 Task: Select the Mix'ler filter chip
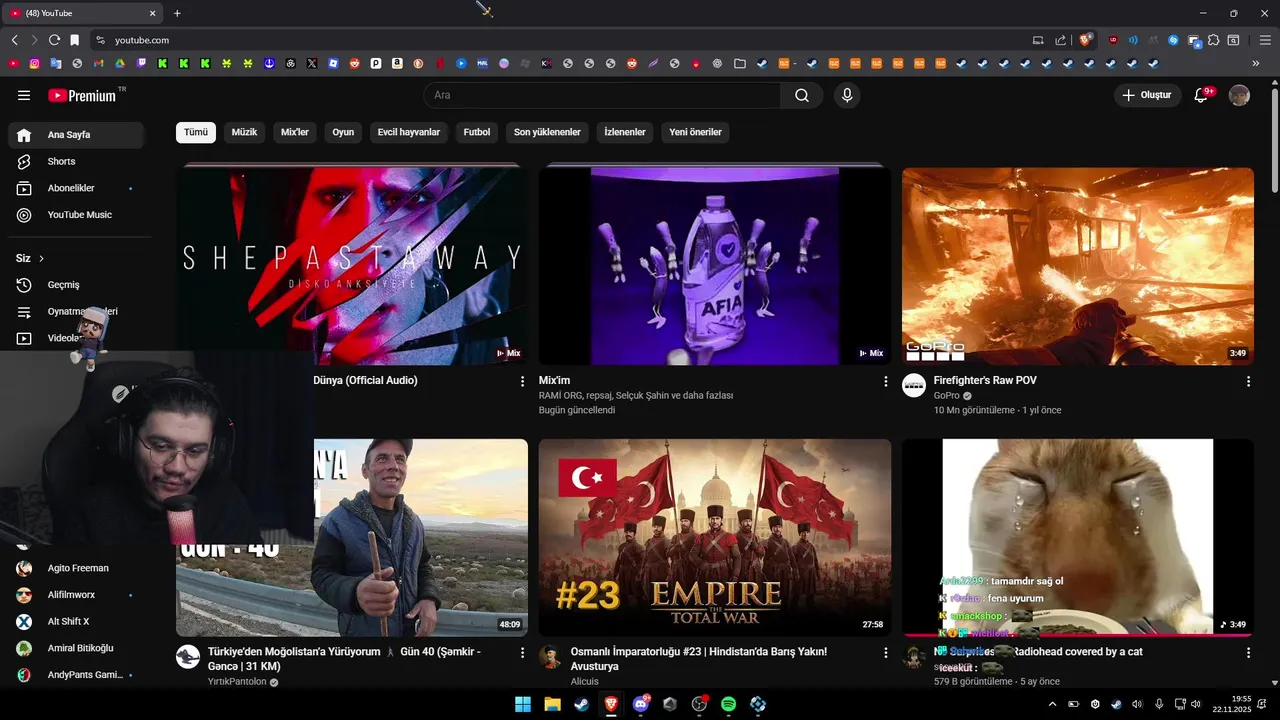295,132
